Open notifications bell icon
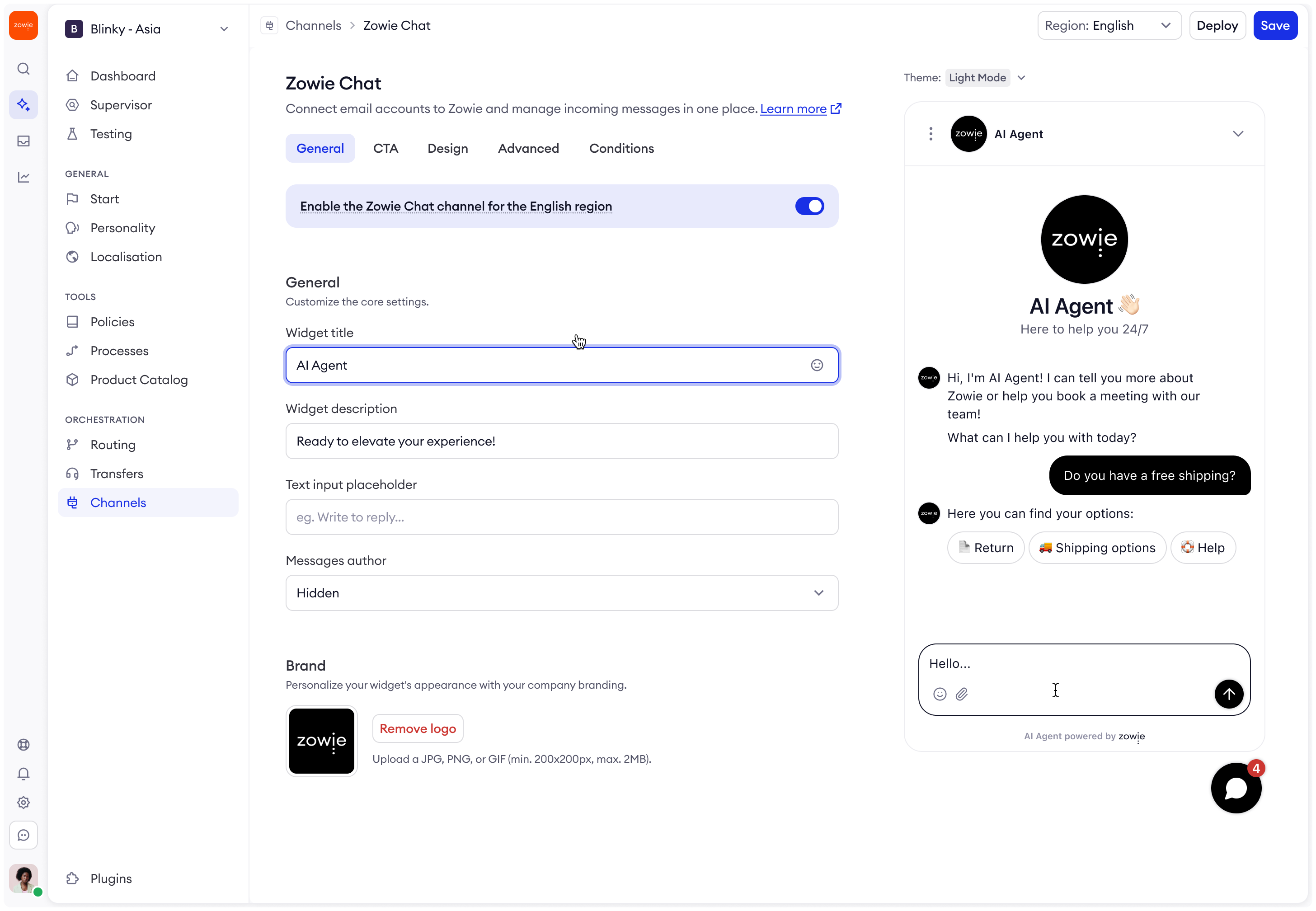This screenshot has height=911, width=1316. [x=23, y=774]
